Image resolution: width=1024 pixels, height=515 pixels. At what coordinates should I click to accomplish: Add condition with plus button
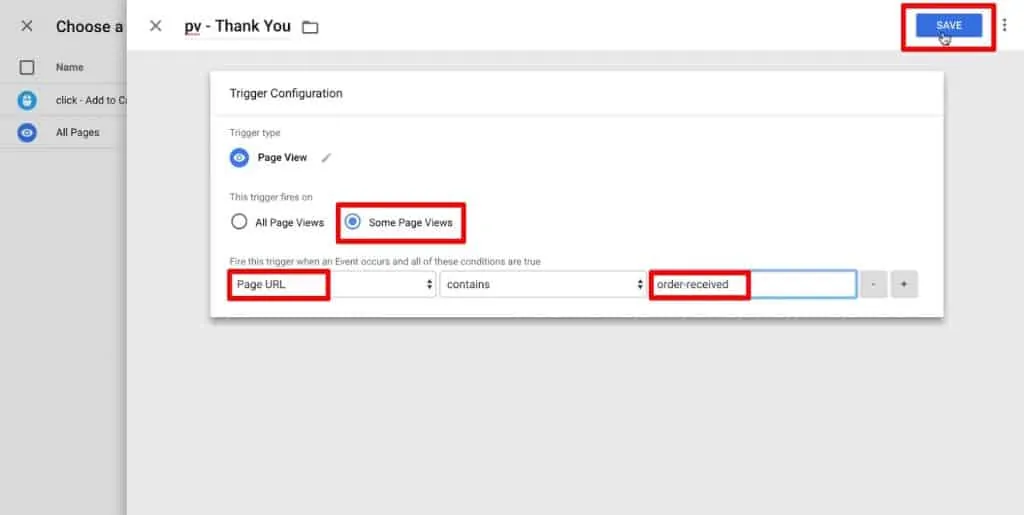point(904,285)
